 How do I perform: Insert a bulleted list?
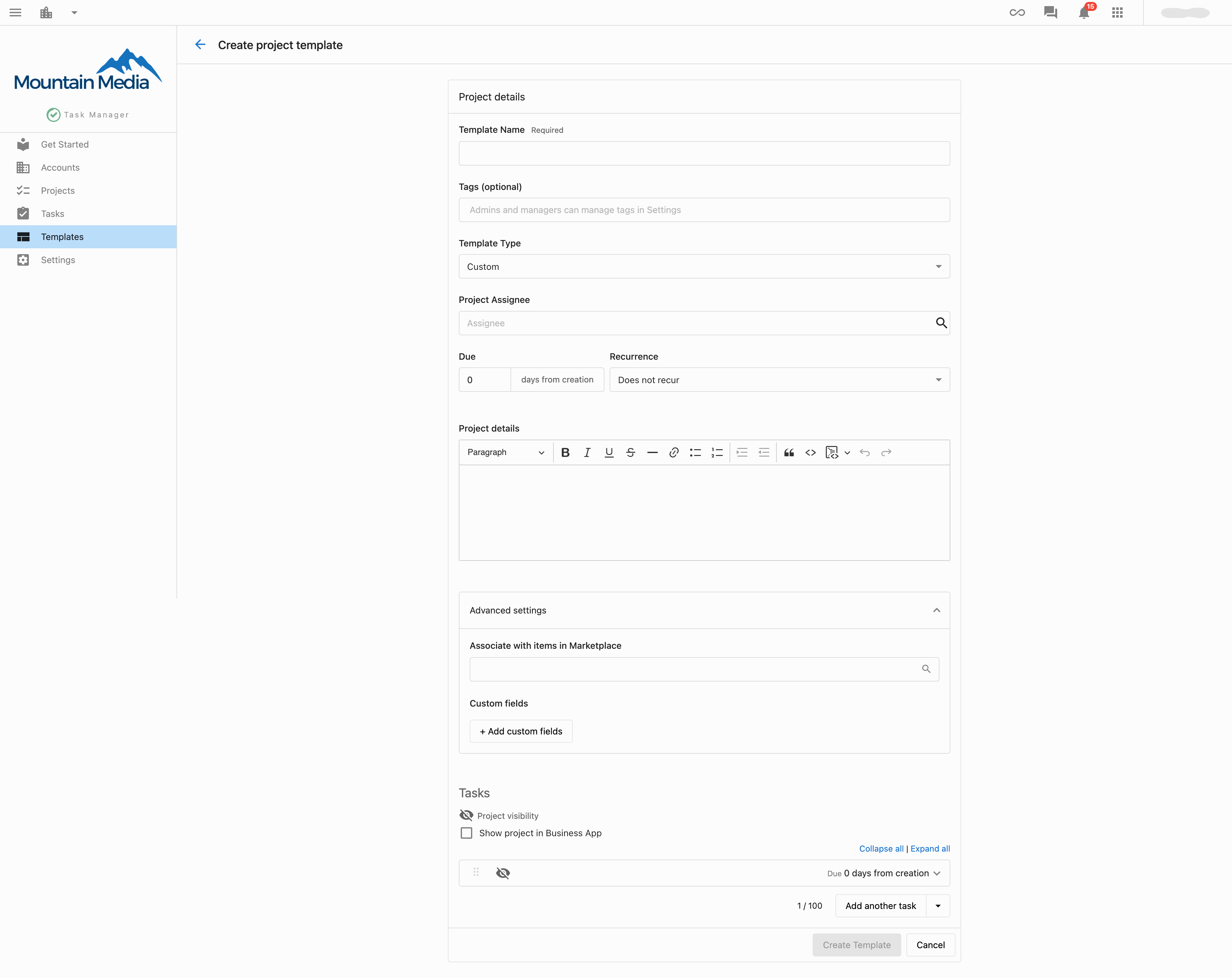pyautogui.click(x=696, y=452)
